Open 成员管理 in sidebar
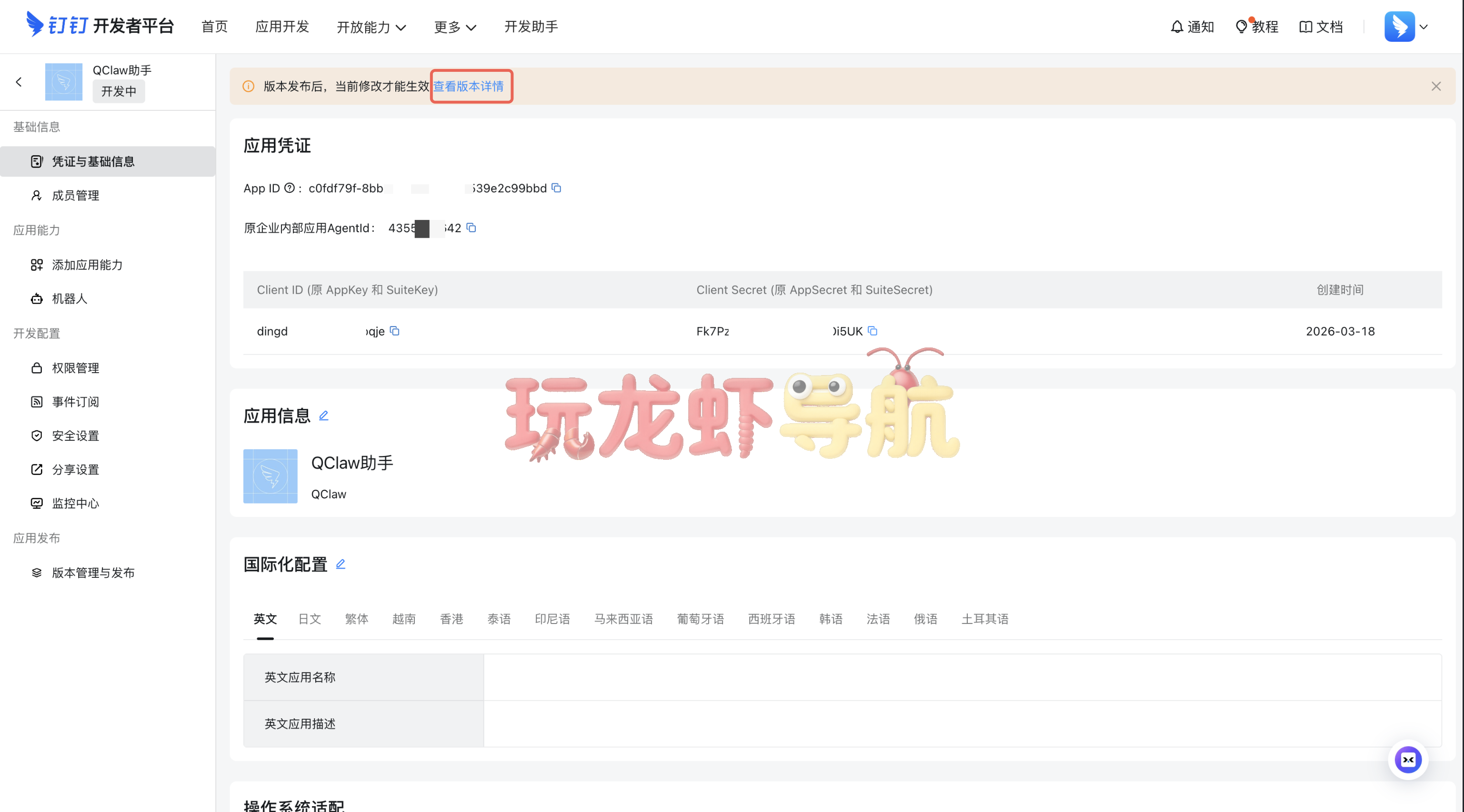 (108, 195)
